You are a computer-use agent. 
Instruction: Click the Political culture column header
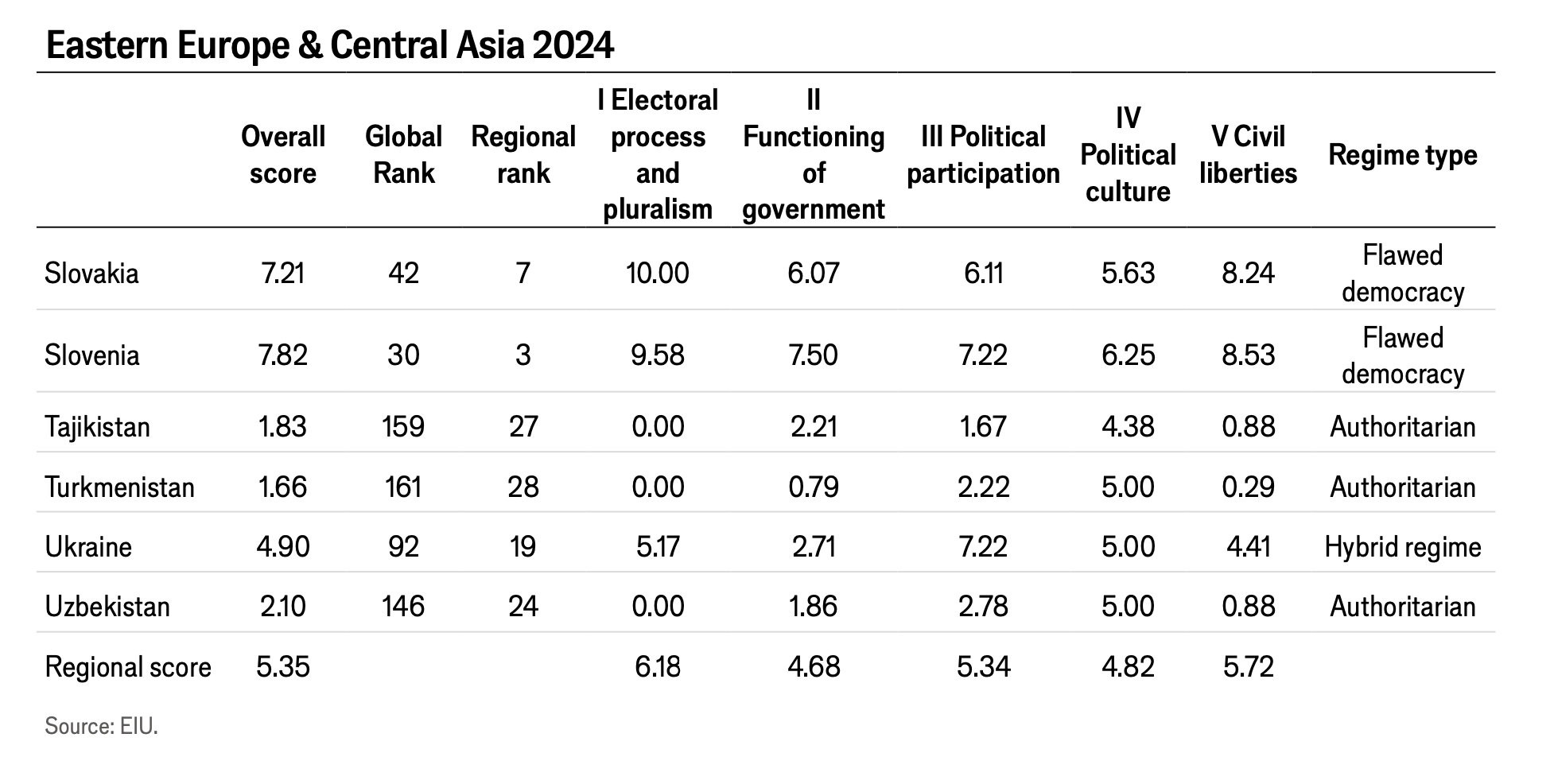1128,155
